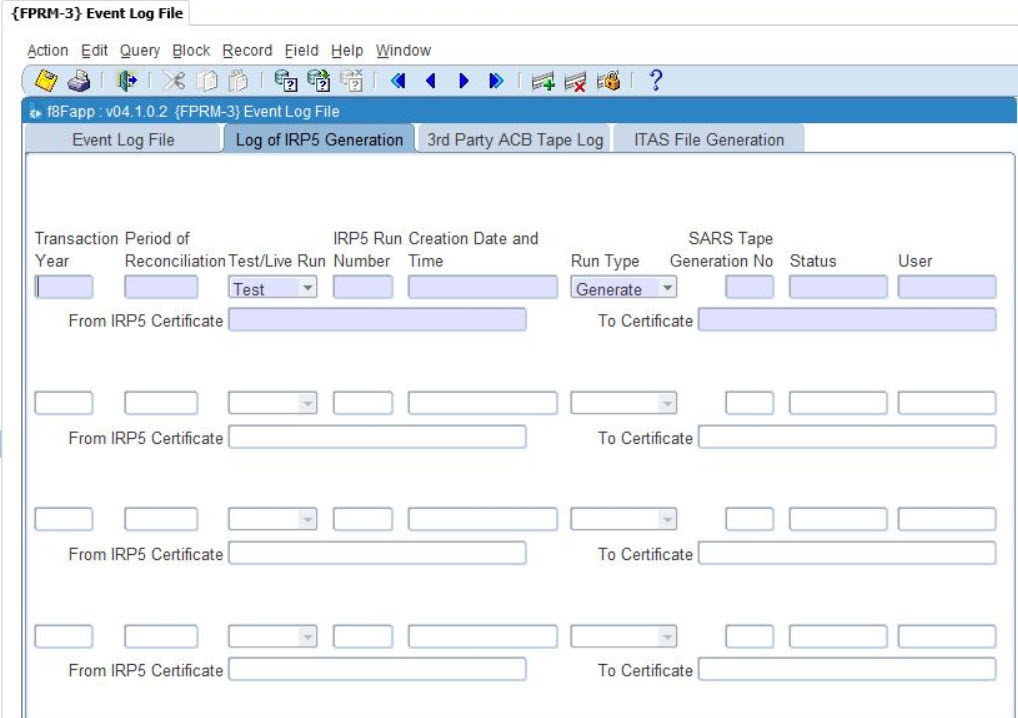Open the ITAS File Generation tab
Image resolution: width=1018 pixels, height=718 pixels.
(x=709, y=140)
